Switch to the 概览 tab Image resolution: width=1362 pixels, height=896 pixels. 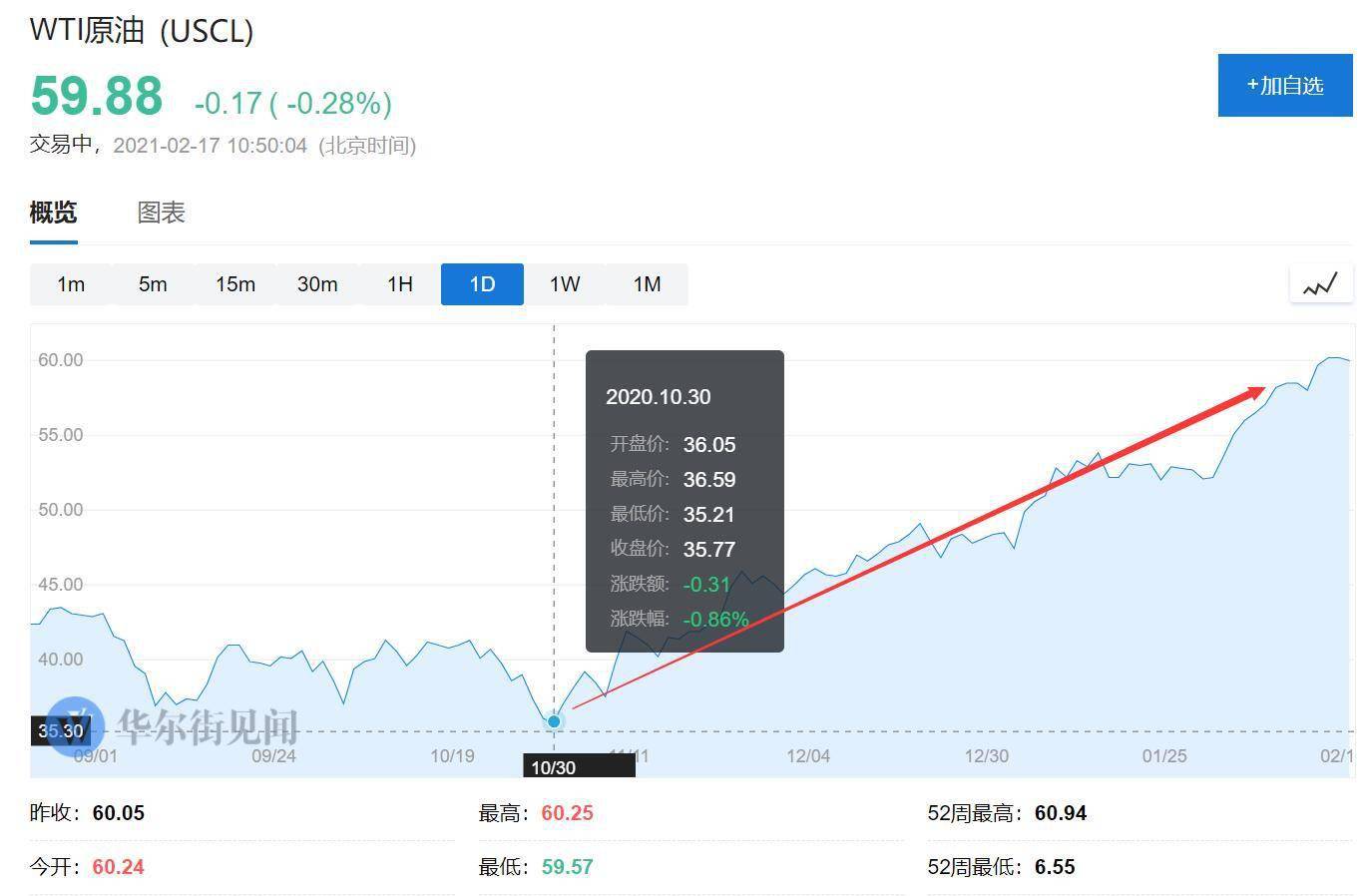[x=53, y=213]
